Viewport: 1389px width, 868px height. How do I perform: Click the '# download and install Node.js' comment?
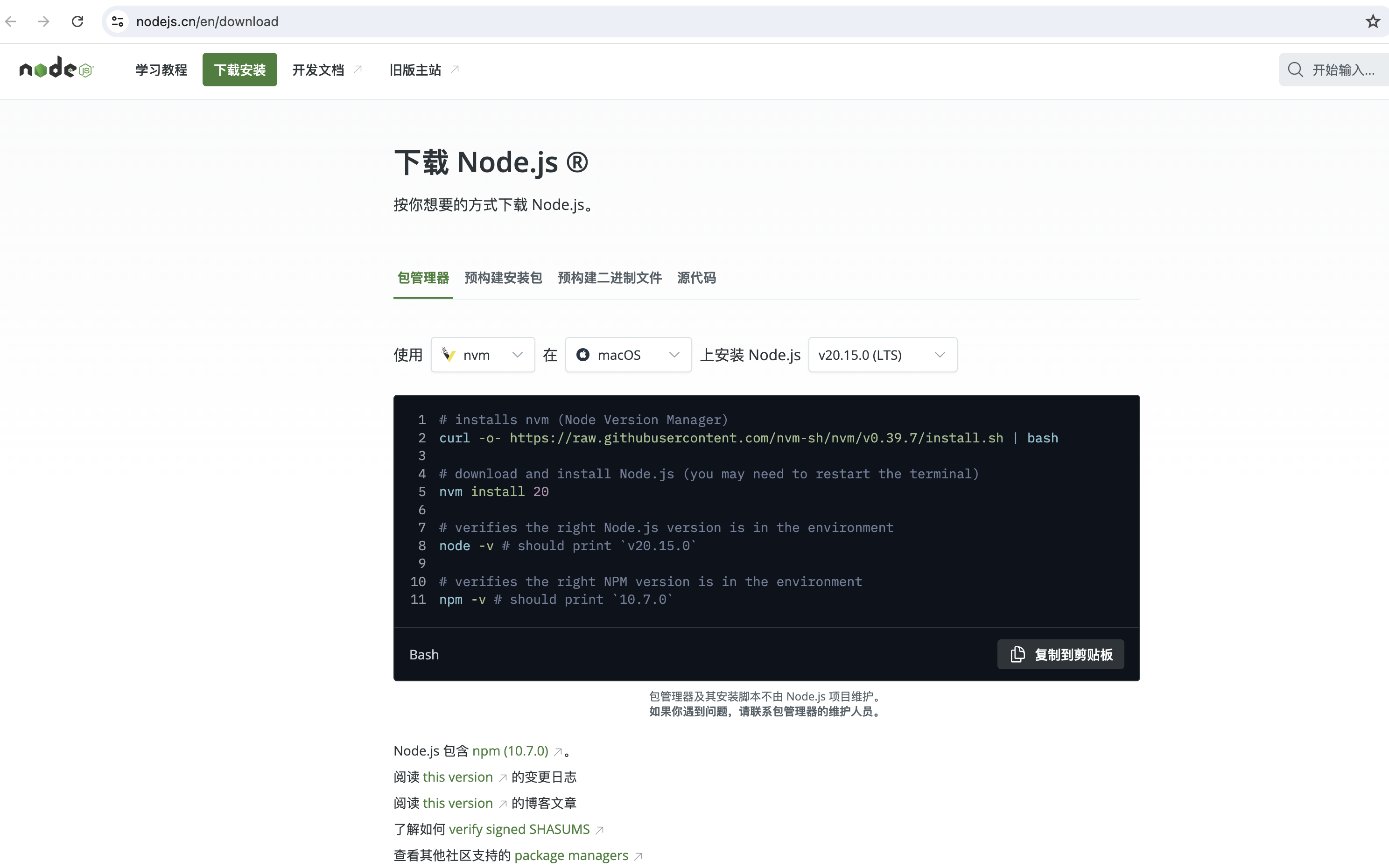coord(709,474)
